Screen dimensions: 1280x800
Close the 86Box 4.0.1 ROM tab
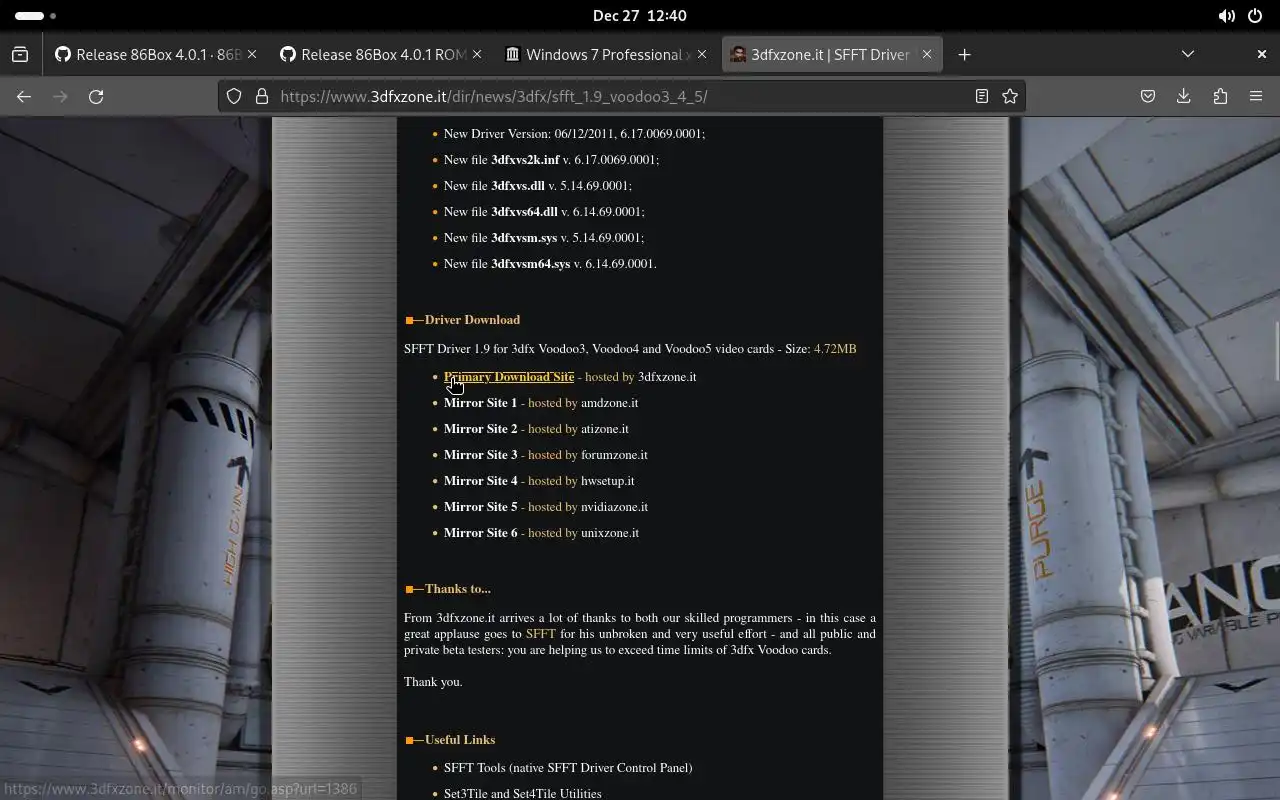click(x=477, y=54)
